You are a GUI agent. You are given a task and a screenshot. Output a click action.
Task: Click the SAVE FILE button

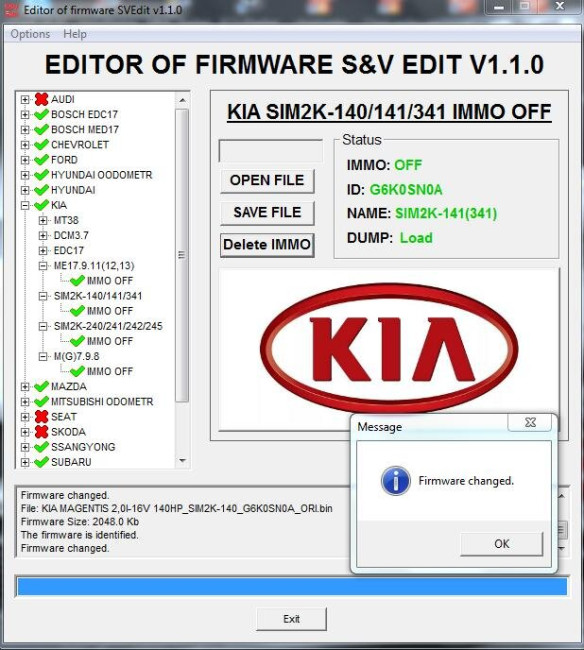(x=267, y=213)
